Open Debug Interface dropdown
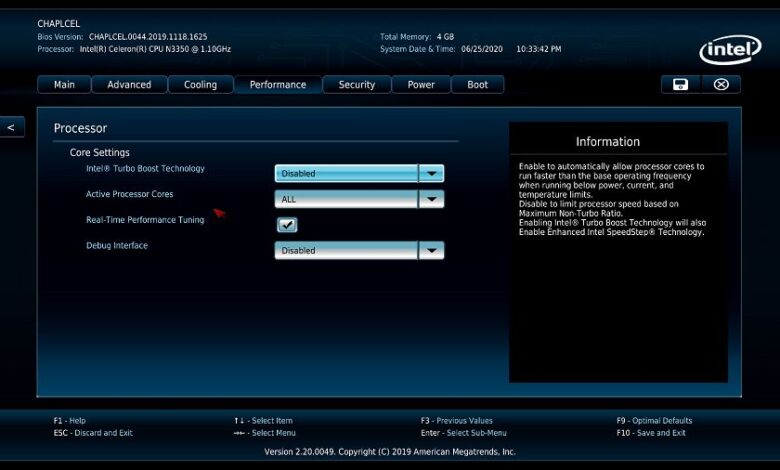The height and width of the screenshot is (470, 780). coord(359,250)
